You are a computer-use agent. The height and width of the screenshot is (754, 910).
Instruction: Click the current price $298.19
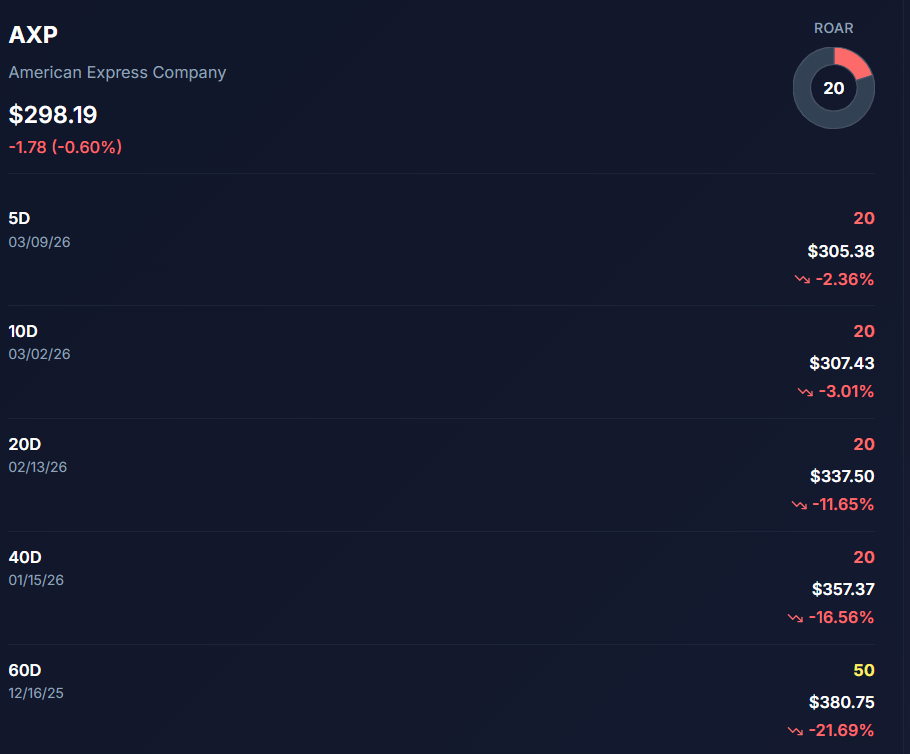(53, 115)
